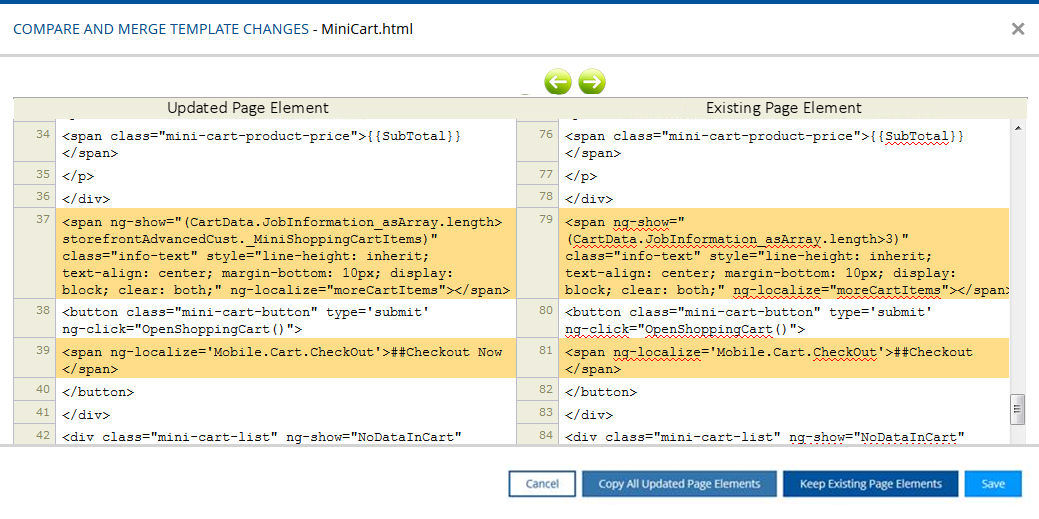Click line number 81 in right gutter
Screen dimensions: 1039x519
point(545,351)
